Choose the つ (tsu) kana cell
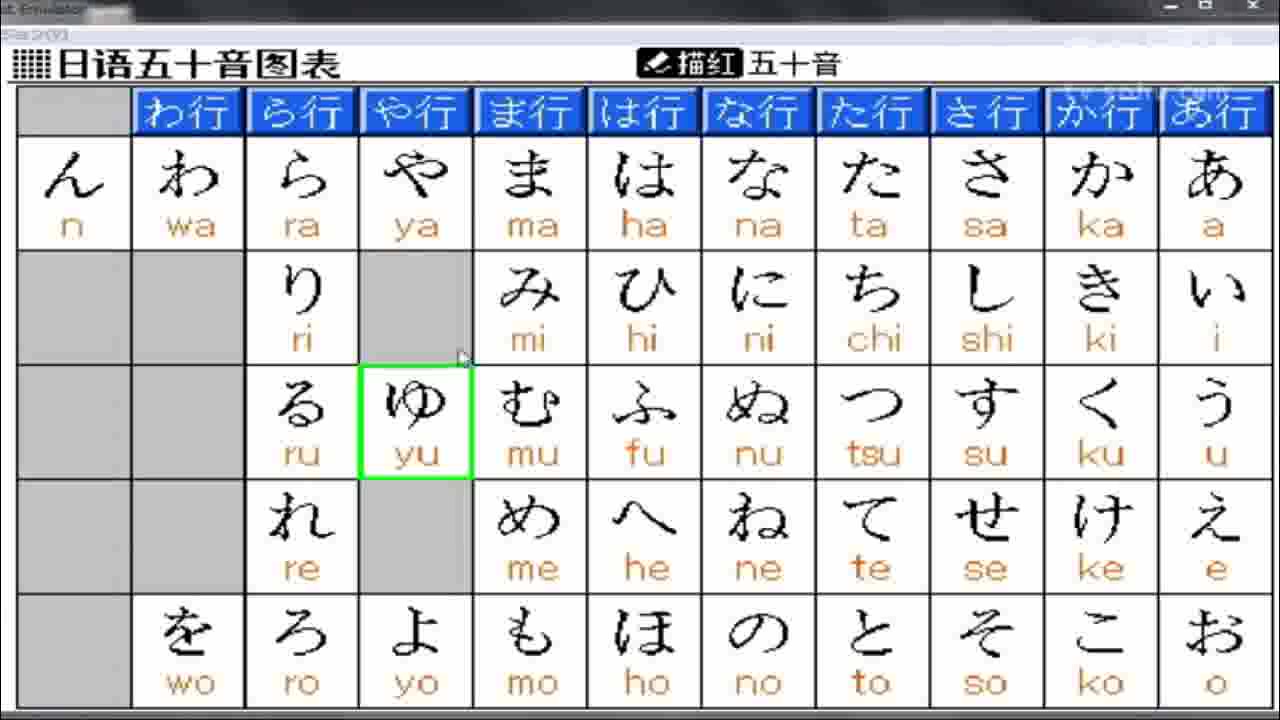 pyautogui.click(x=873, y=422)
